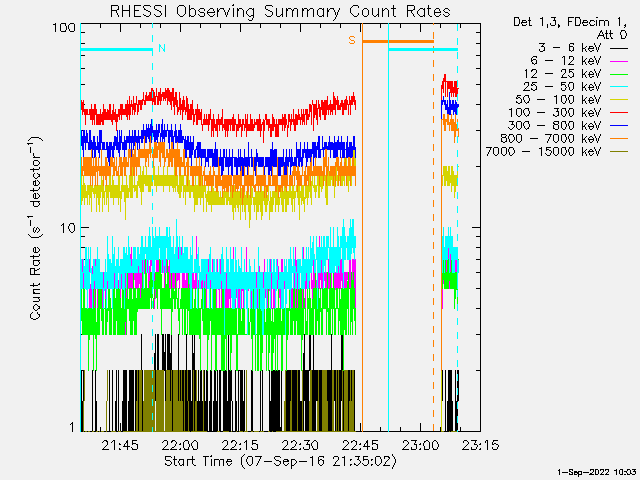Select the 6 - 12 keV legend label
The height and width of the screenshot is (480, 640).
coord(566,61)
